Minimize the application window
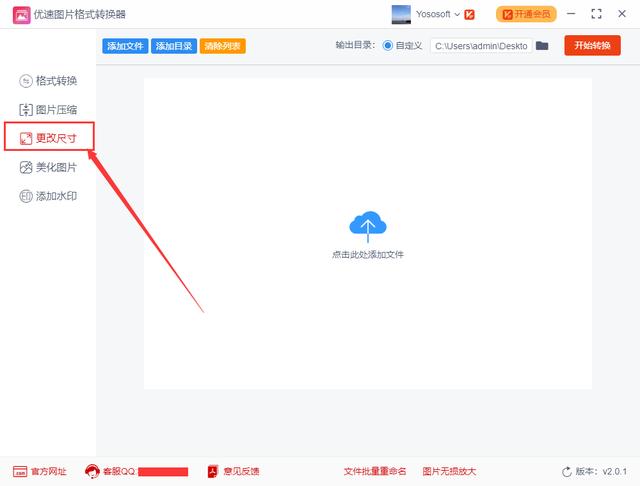 pyautogui.click(x=571, y=14)
